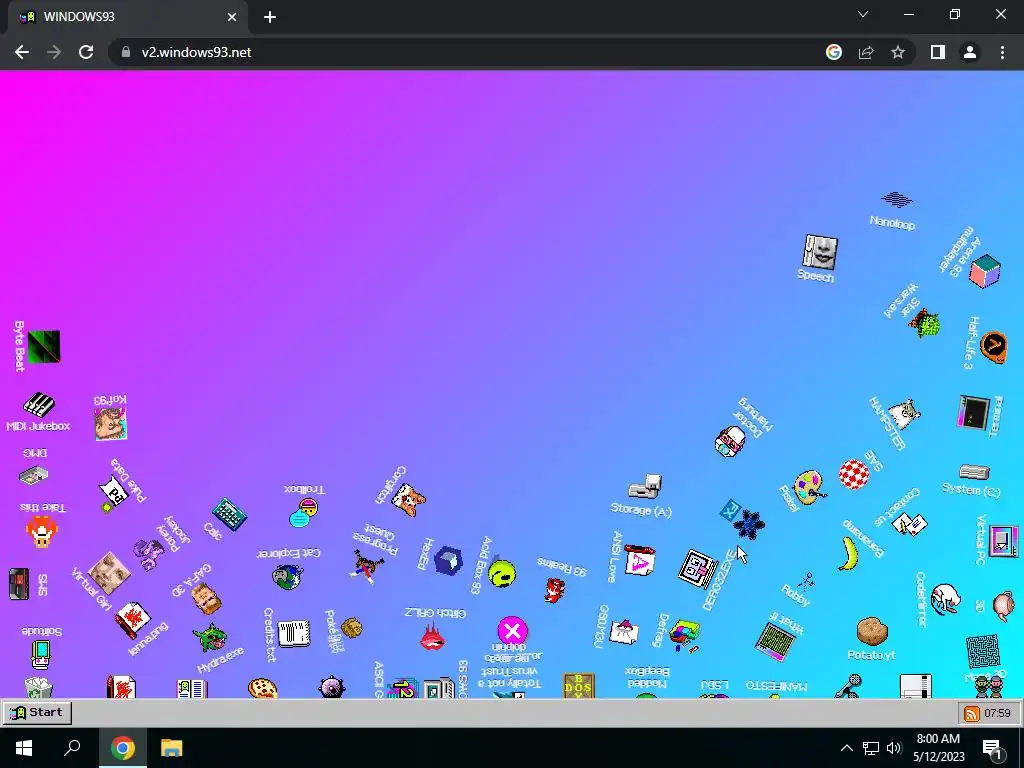Launch the Robby stick figure icon
Viewport: 1024px width, 768px height.
tap(807, 581)
